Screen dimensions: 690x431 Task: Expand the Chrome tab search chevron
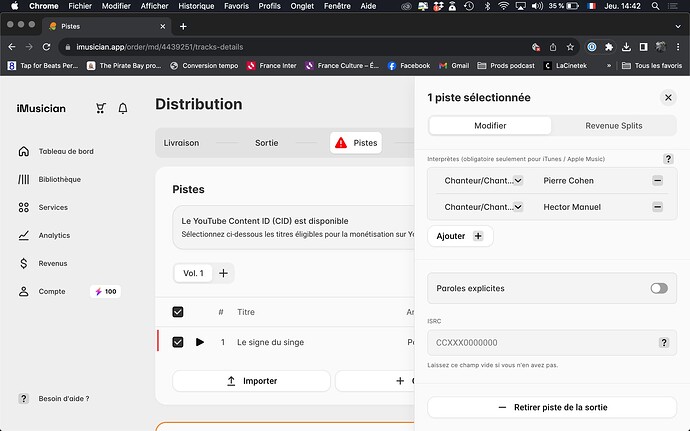[x=678, y=26]
